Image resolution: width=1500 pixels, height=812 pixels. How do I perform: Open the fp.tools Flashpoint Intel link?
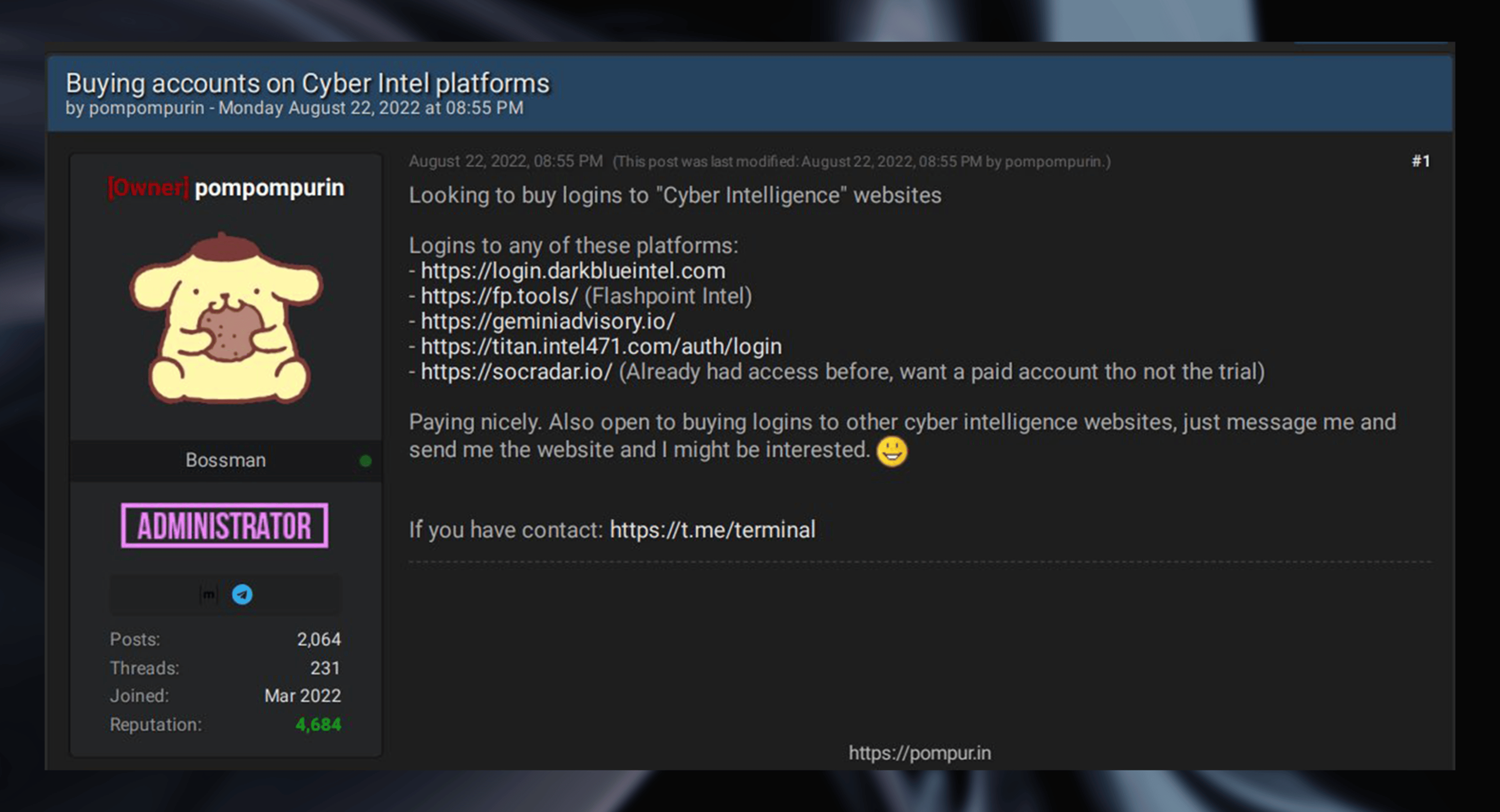pos(498,296)
